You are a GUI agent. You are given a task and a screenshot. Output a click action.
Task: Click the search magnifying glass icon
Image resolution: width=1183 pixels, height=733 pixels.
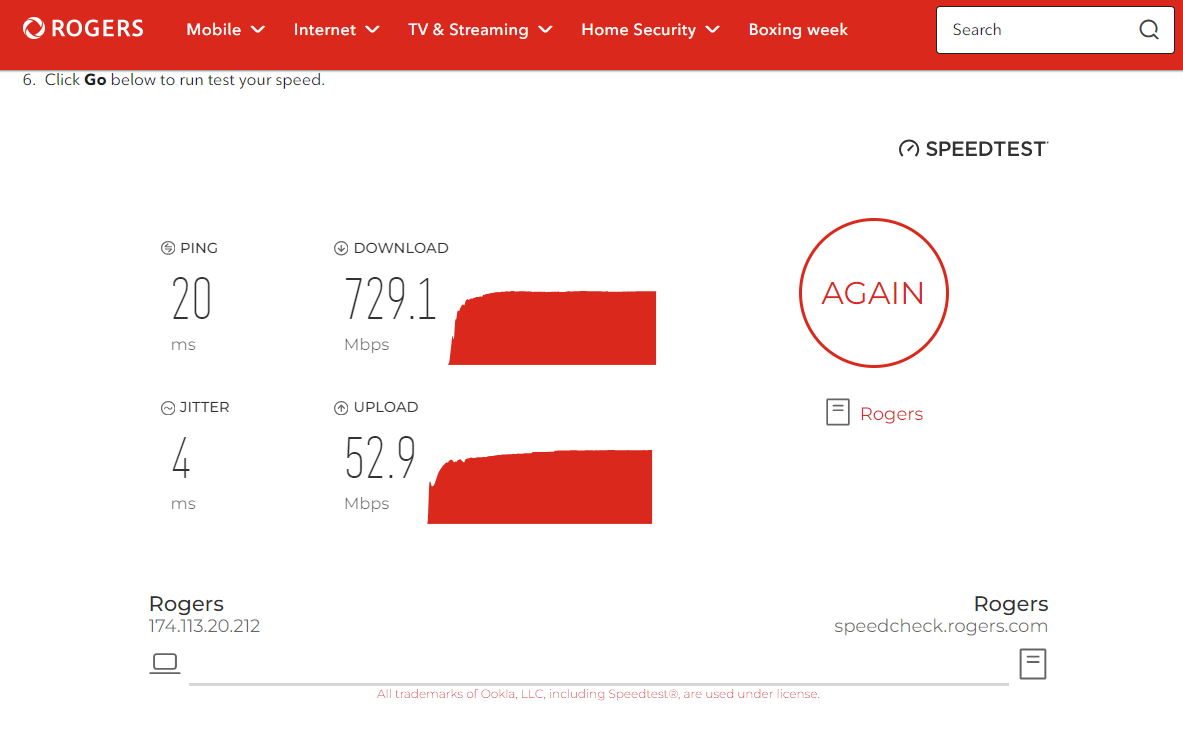click(x=1149, y=30)
